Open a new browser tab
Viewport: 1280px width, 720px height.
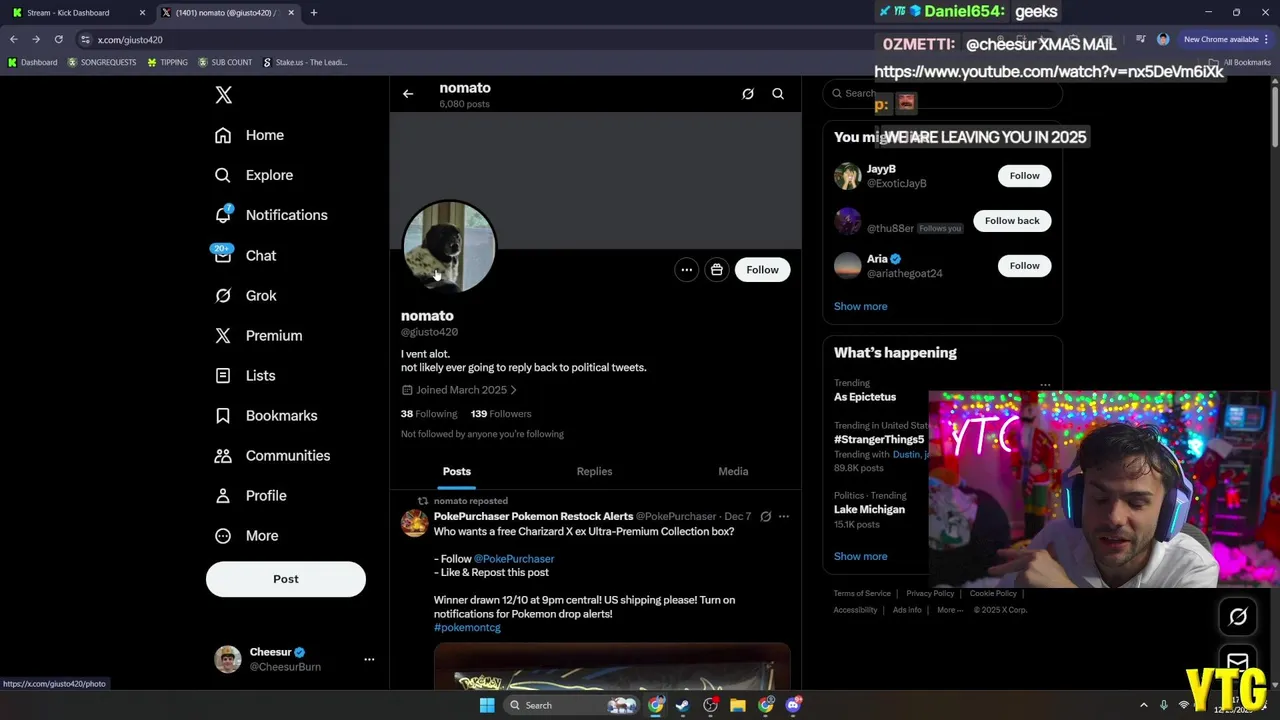tap(314, 13)
